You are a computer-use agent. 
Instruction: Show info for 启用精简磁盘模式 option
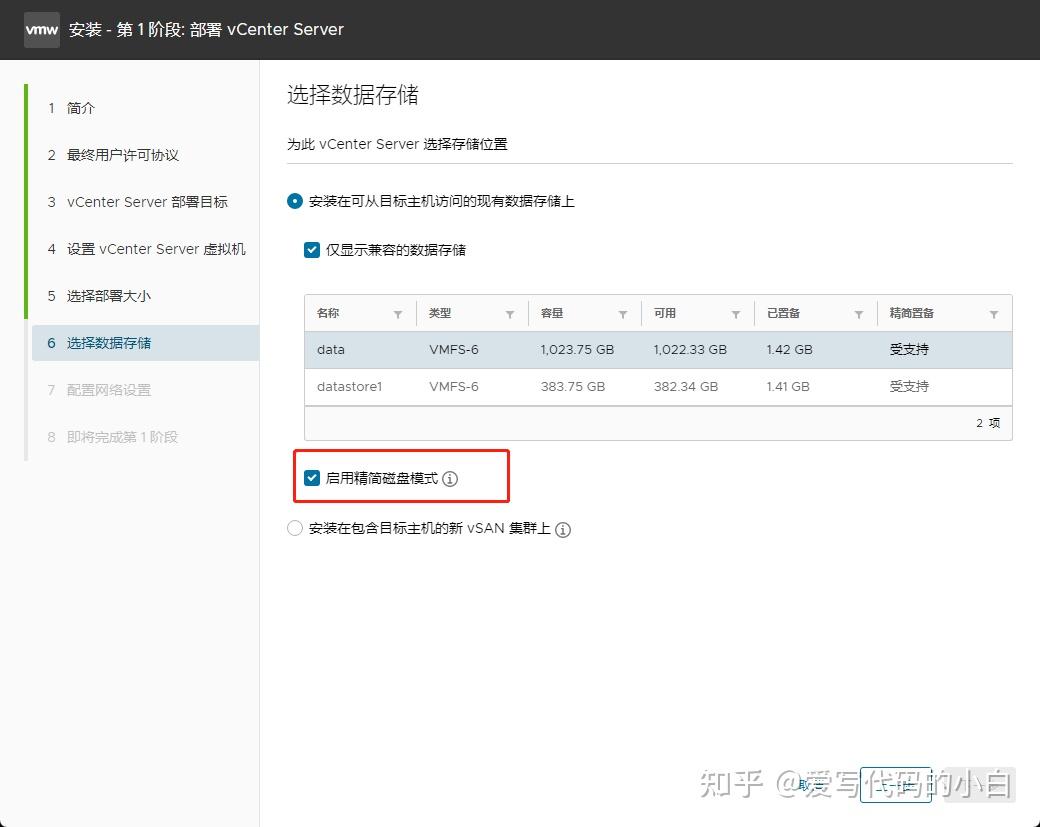450,479
